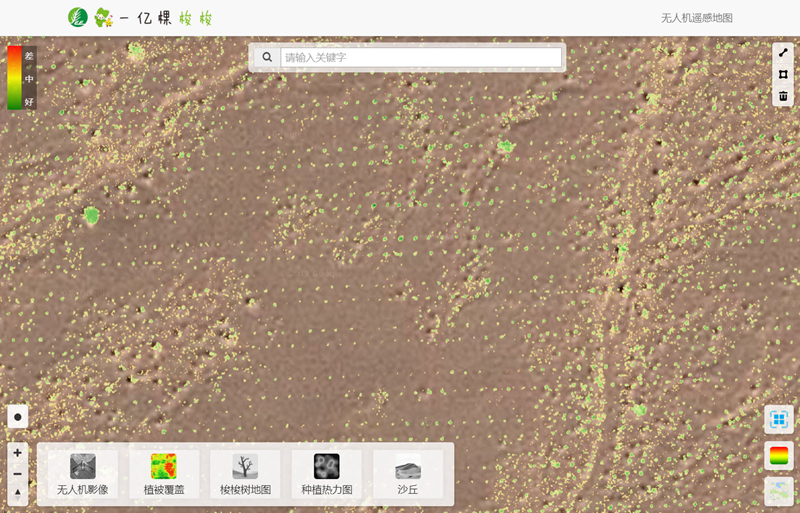Click the 差 label in the legend

(29, 56)
